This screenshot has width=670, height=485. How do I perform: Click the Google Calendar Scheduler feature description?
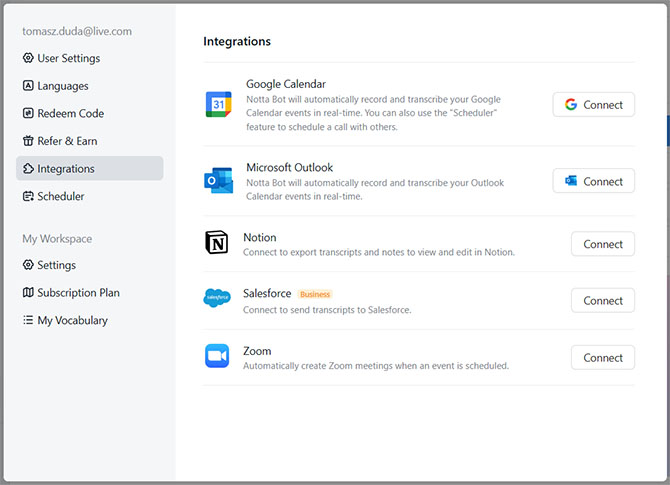[x=373, y=113]
